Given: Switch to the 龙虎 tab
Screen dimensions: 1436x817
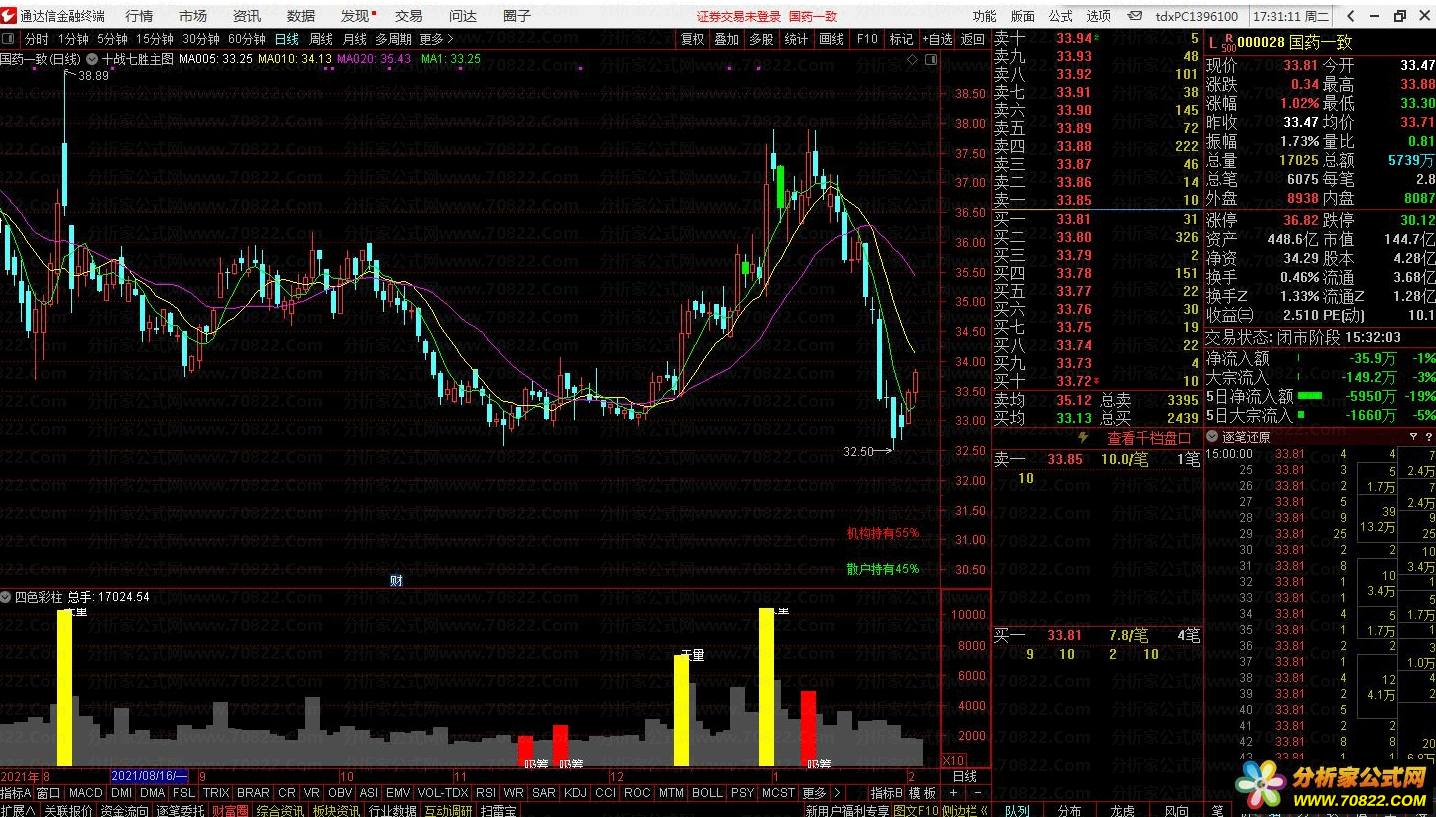Looking at the screenshot, I should [1123, 810].
